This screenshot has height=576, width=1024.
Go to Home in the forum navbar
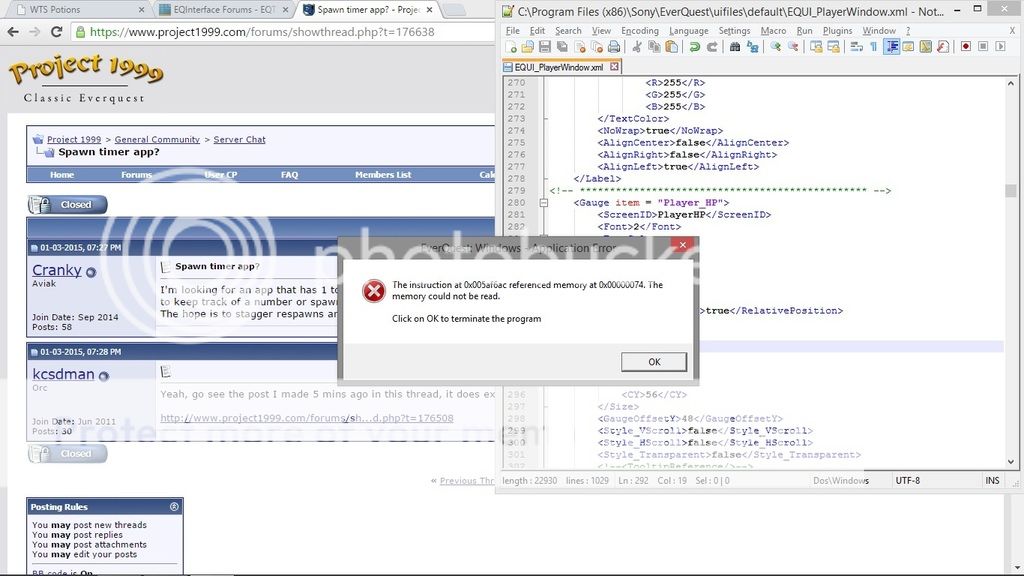point(62,174)
